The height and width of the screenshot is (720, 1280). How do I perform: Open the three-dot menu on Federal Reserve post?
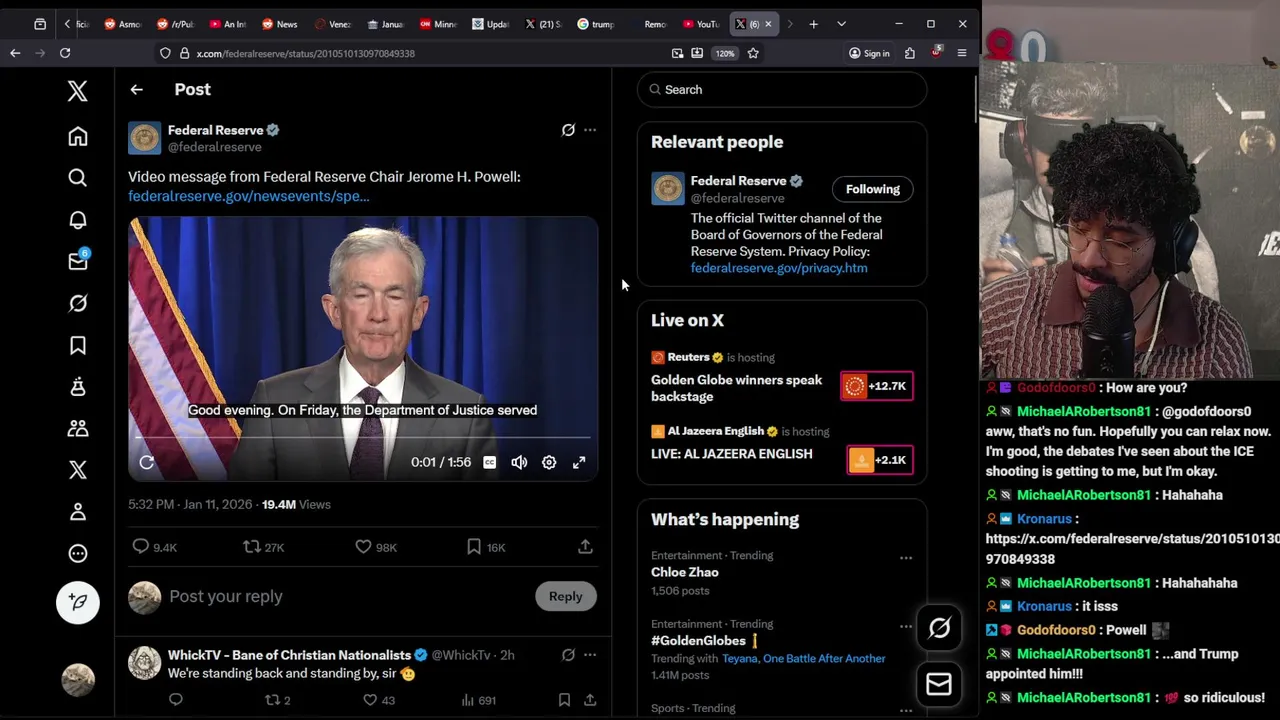(590, 130)
